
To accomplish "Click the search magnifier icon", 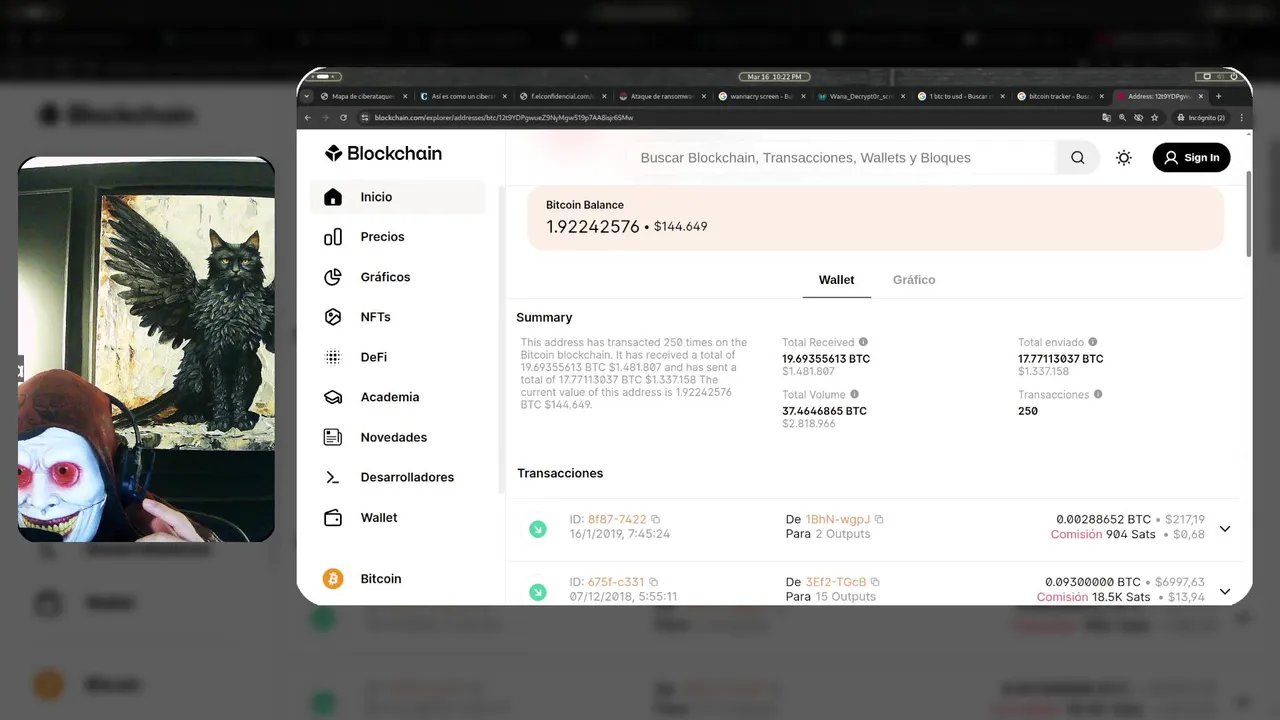I will tap(1077, 157).
